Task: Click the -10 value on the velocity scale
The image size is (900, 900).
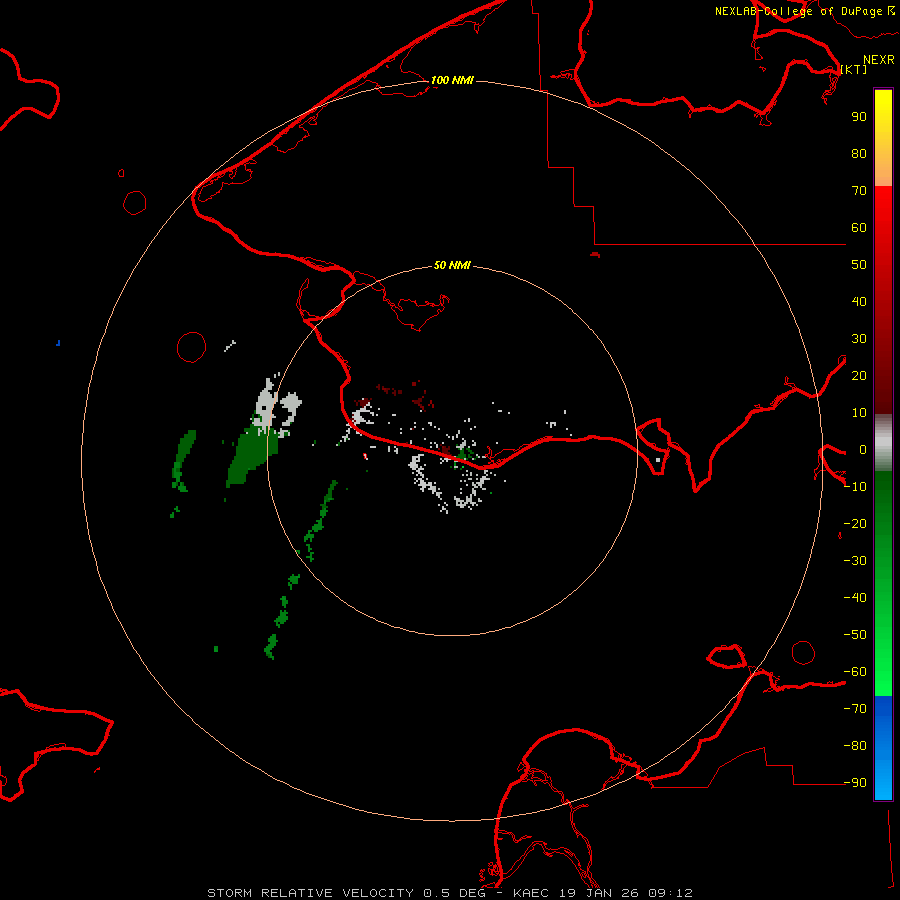Action: coord(855,487)
